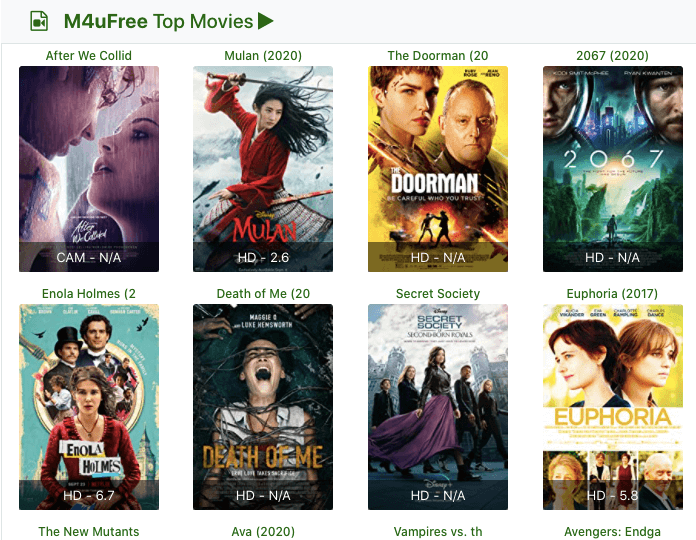Click the CAM - N/A quality badge

pyautogui.click(x=89, y=257)
